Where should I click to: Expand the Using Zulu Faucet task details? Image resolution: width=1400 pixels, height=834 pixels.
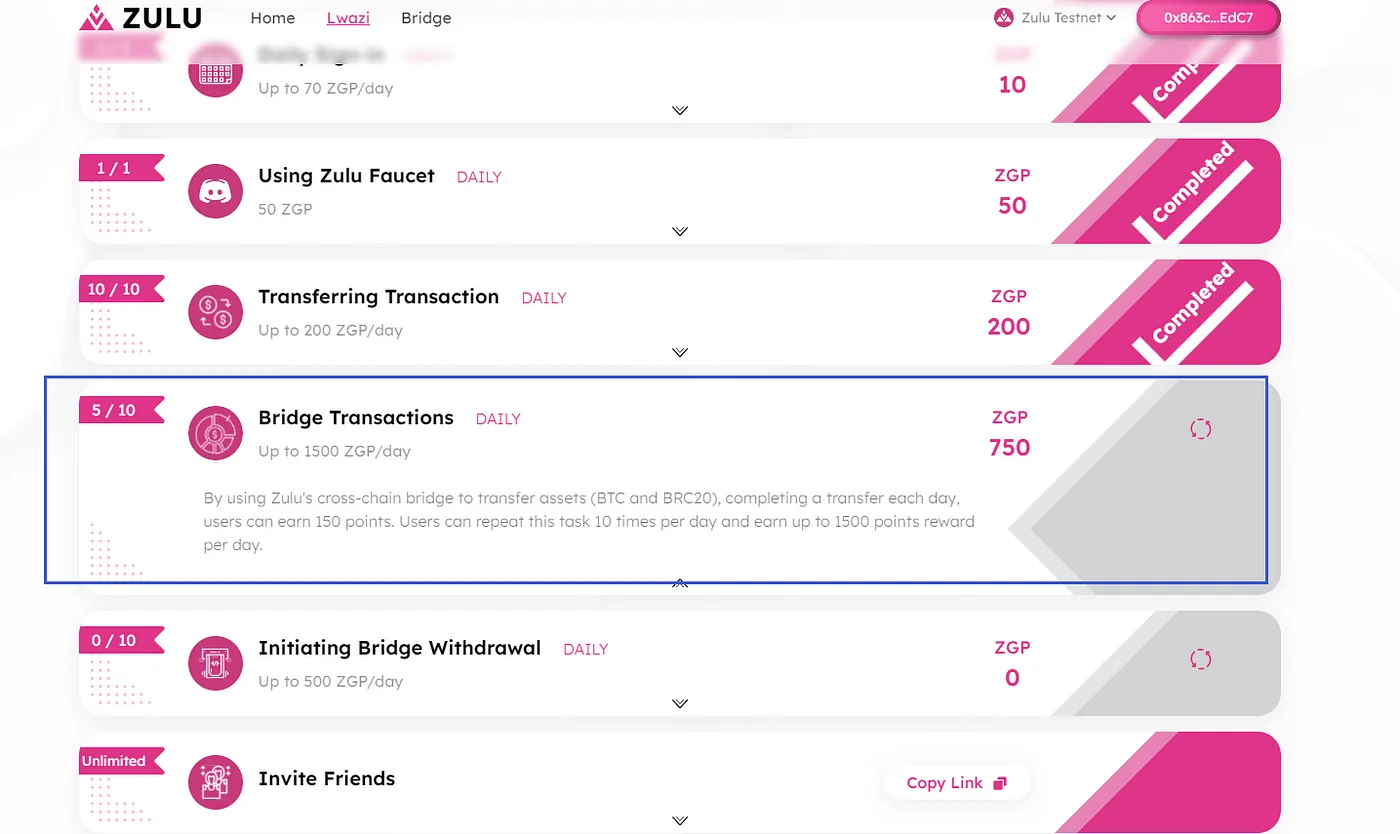pos(680,231)
